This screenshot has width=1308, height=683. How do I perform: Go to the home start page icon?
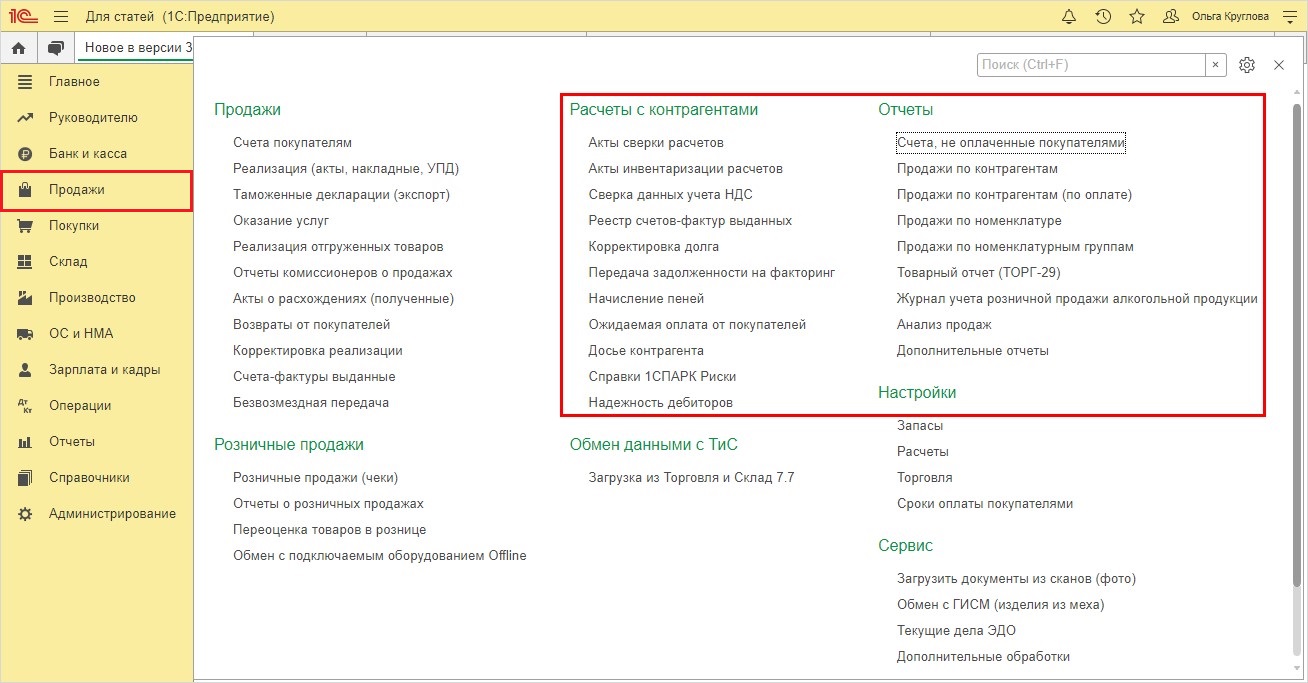point(18,48)
